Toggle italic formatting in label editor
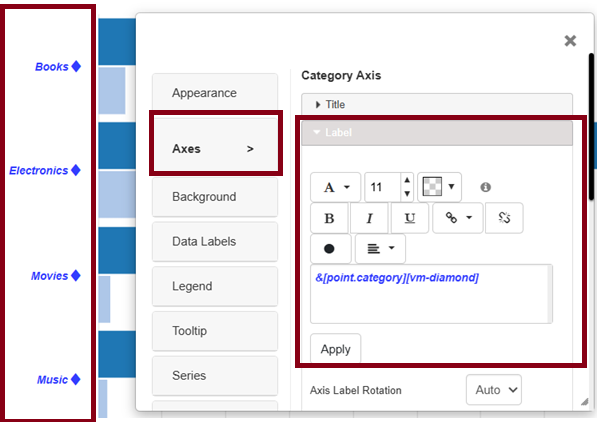The width and height of the screenshot is (609, 422). (x=369, y=218)
